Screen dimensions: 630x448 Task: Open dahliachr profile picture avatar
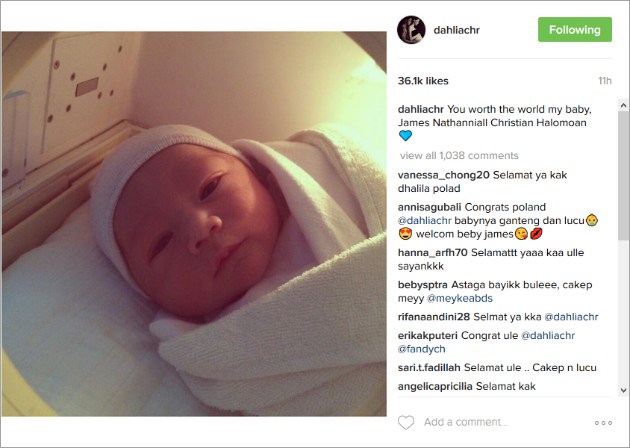411,30
